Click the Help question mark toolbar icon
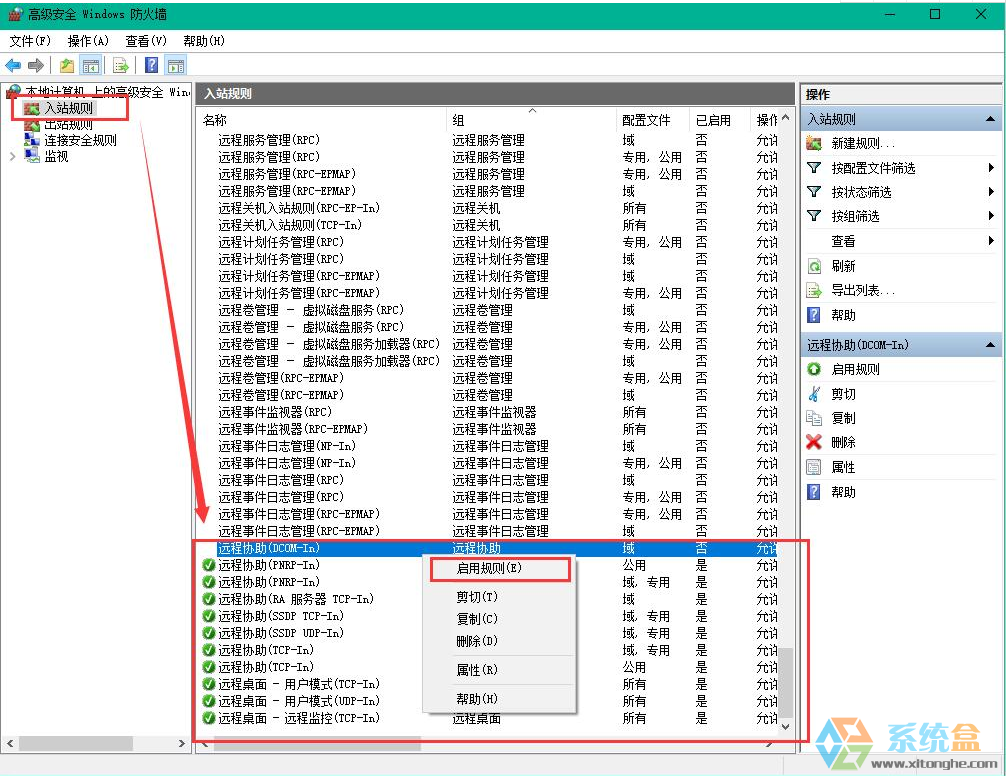1008x776 pixels. [152, 65]
